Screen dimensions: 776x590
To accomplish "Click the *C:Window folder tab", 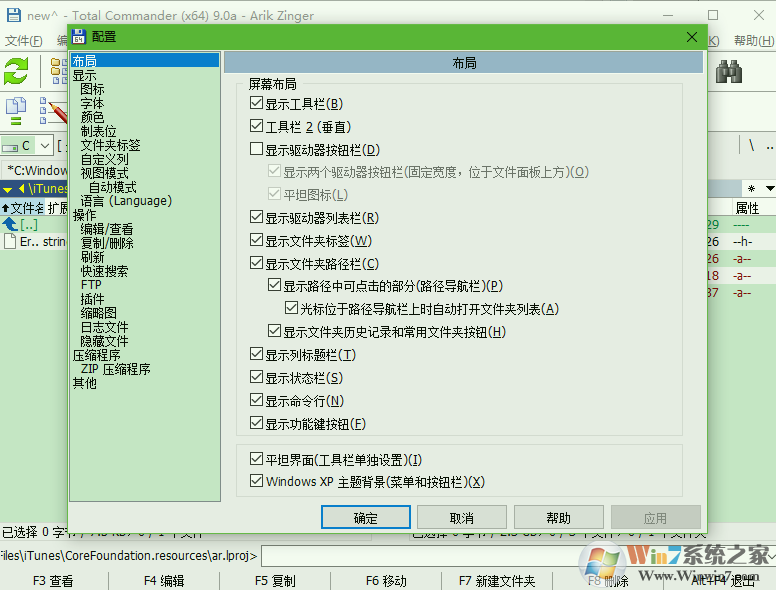I will coord(35,170).
